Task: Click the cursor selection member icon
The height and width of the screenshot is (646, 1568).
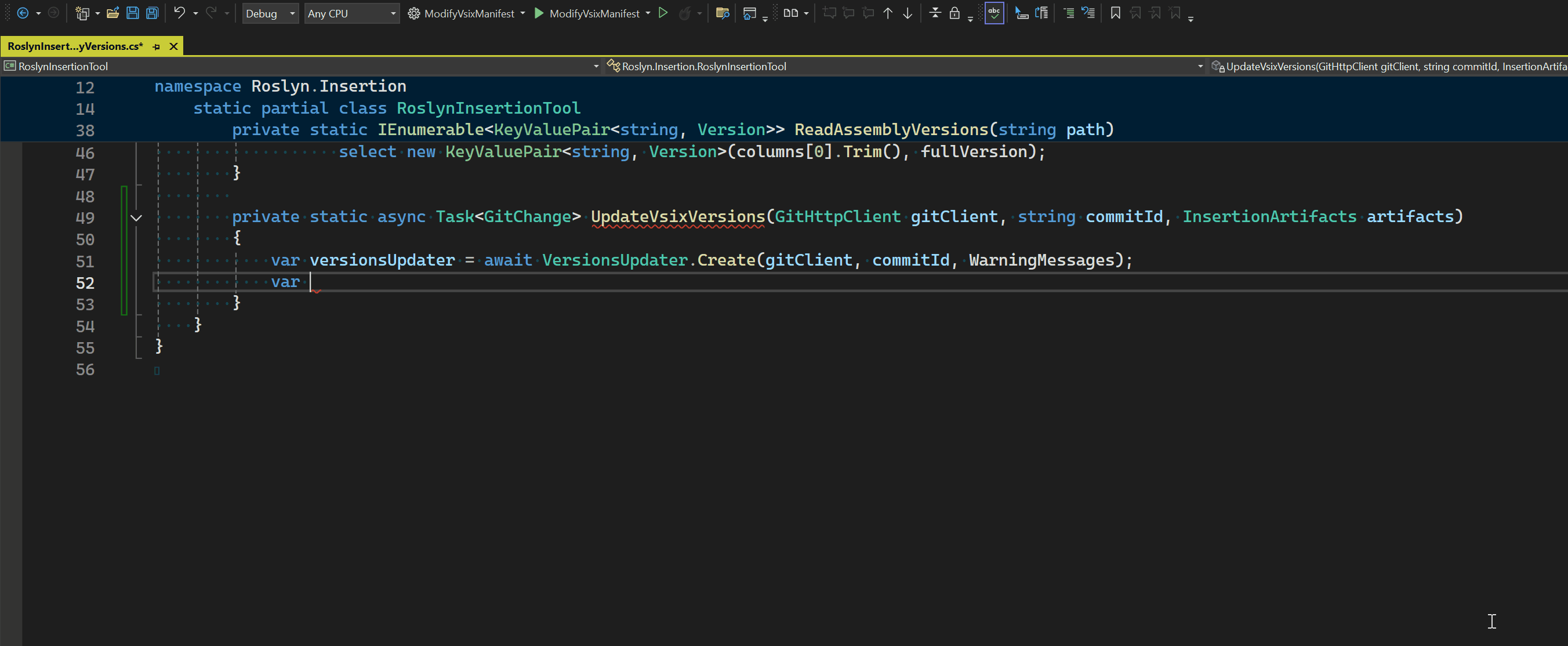Action: [1022, 13]
